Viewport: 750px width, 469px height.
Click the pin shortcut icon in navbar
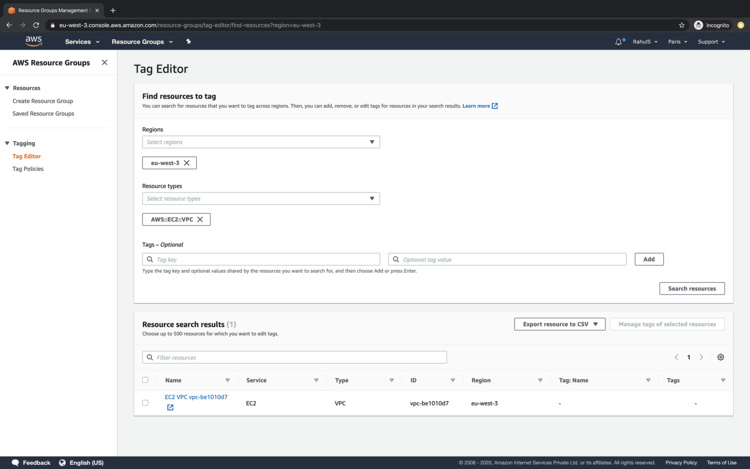click(188, 42)
